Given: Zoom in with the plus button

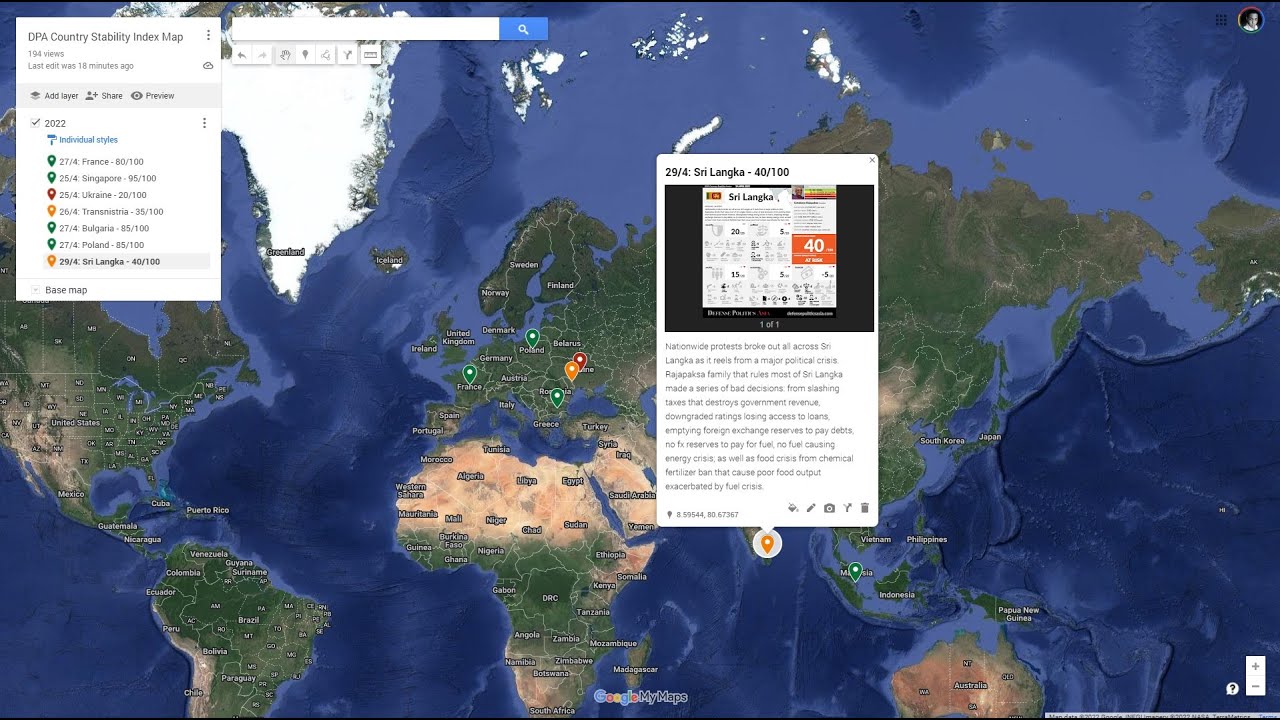Looking at the screenshot, I should (1255, 666).
